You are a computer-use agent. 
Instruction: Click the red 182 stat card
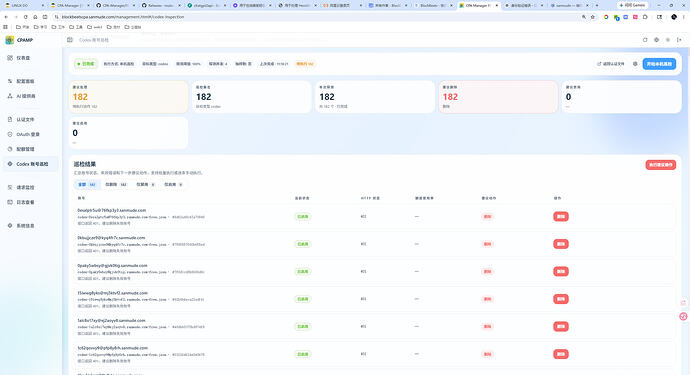coord(498,97)
